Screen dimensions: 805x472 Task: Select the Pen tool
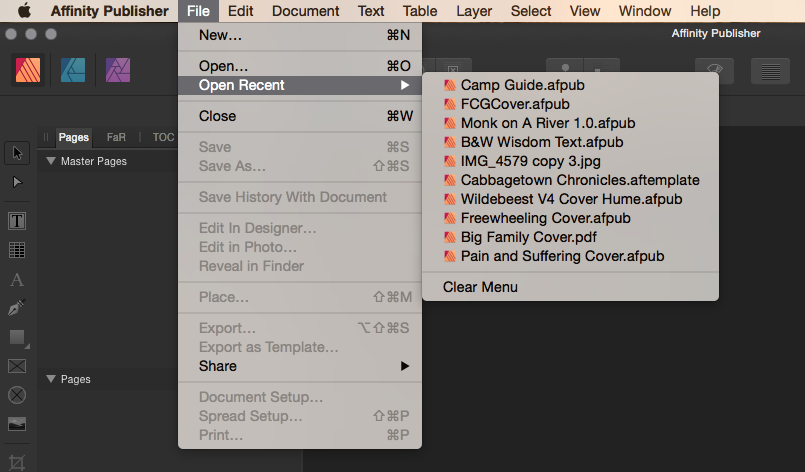click(17, 308)
